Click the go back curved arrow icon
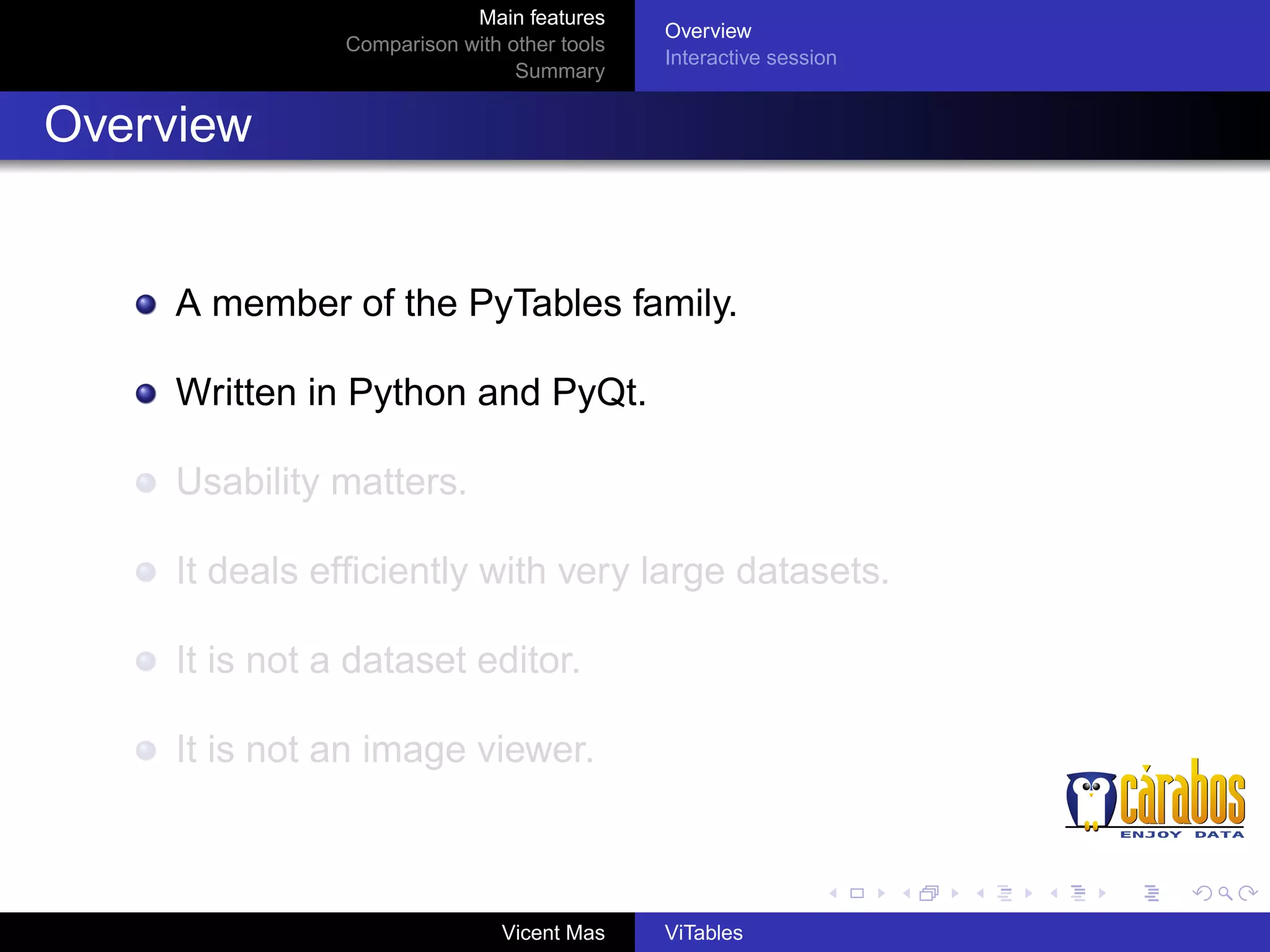This screenshot has height=952, width=1270. [1202, 893]
